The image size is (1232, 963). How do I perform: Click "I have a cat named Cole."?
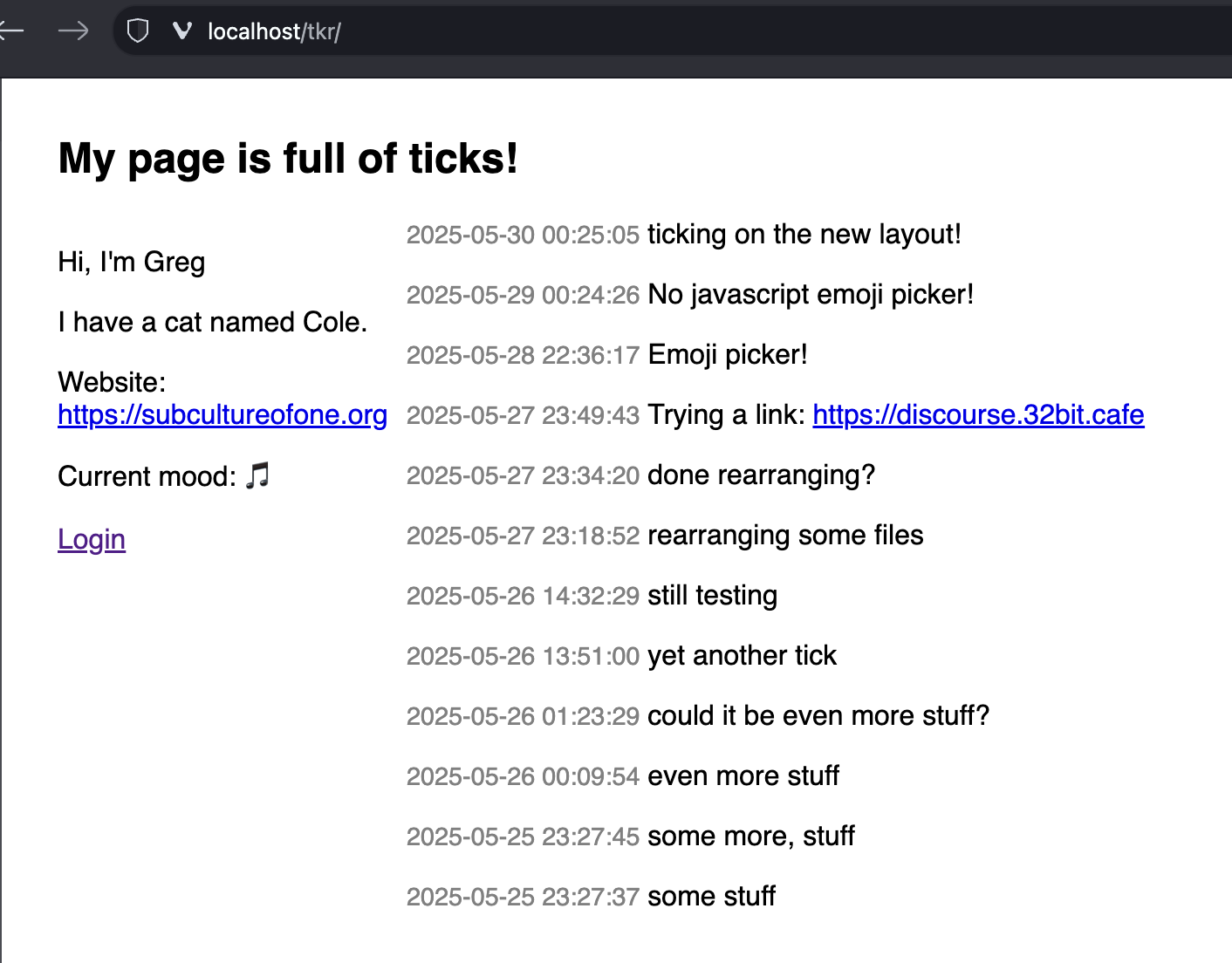212,322
